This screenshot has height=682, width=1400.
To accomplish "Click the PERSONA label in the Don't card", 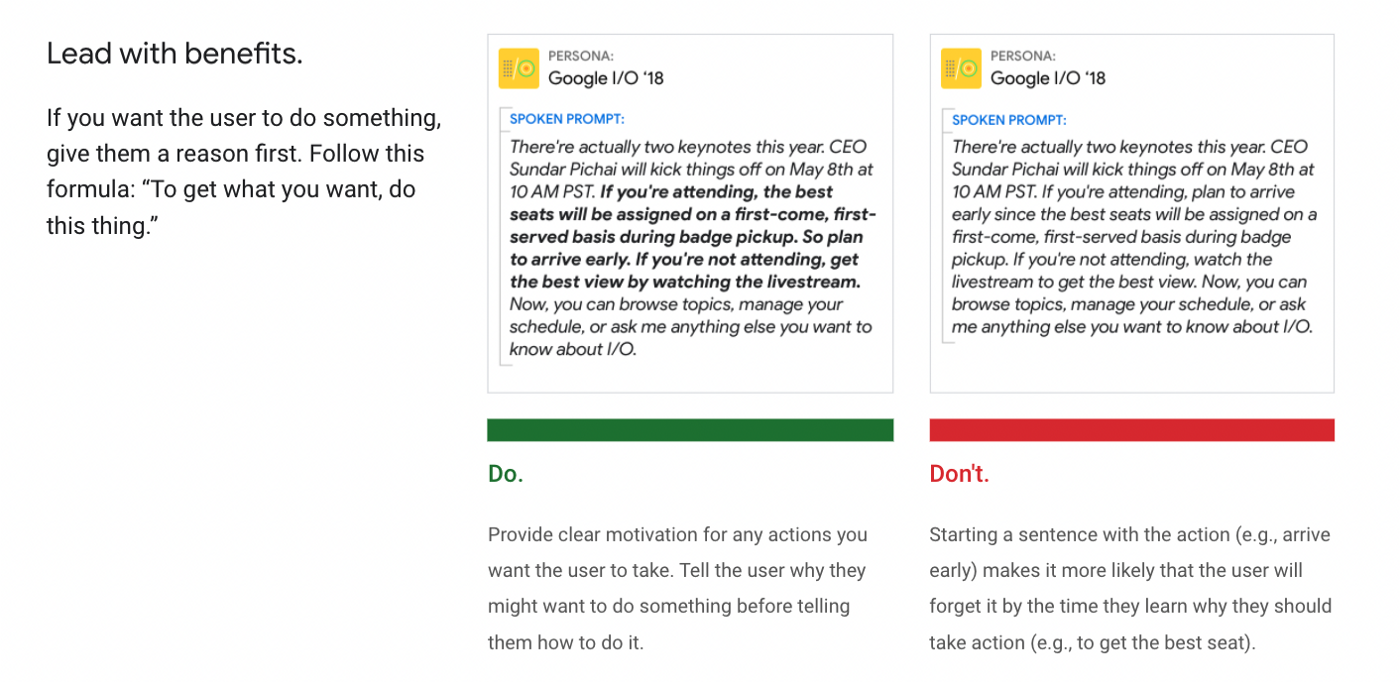I will click(1023, 57).
